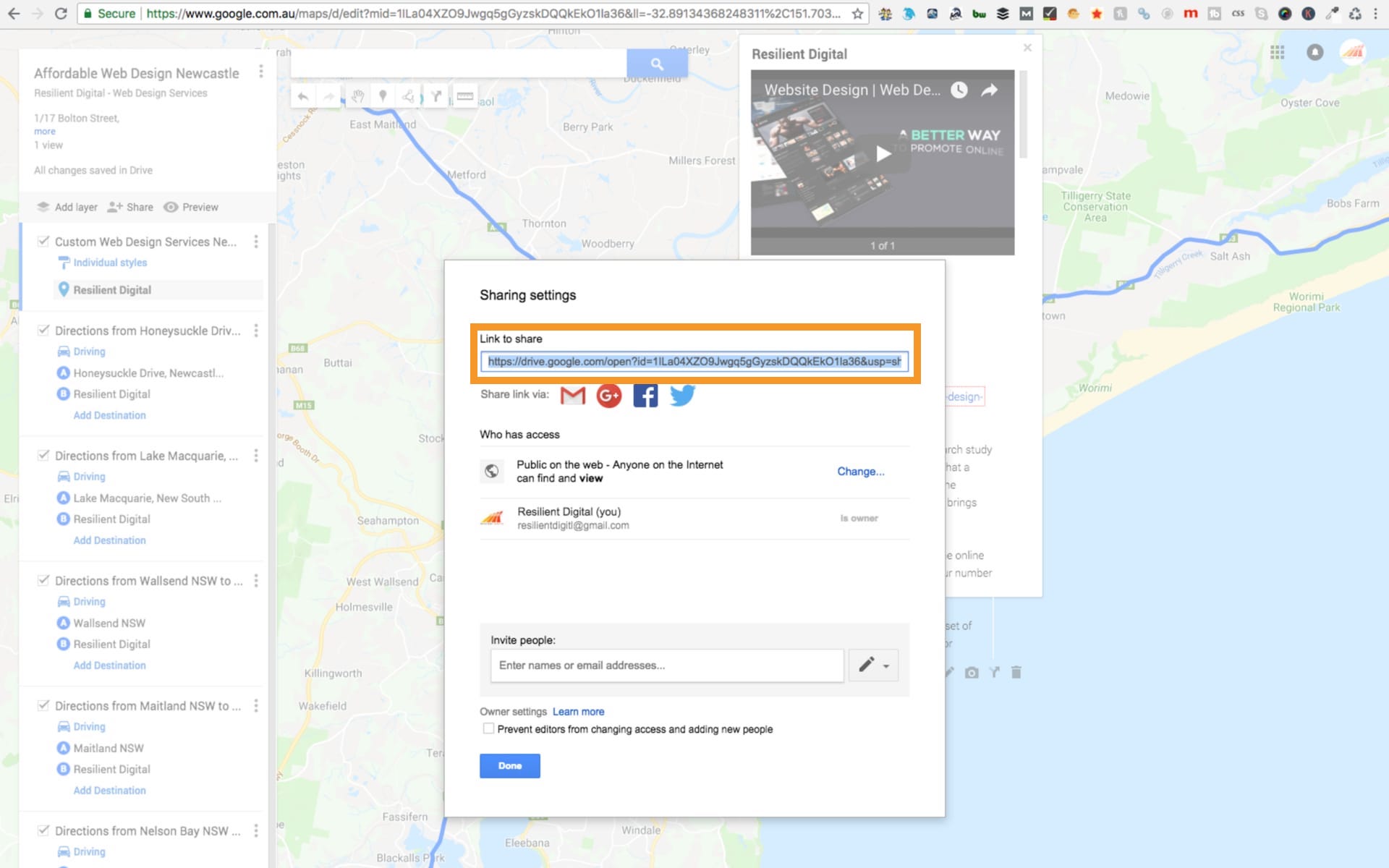
Task: Click the Affordable Web Design Newcastle title
Action: [136, 73]
